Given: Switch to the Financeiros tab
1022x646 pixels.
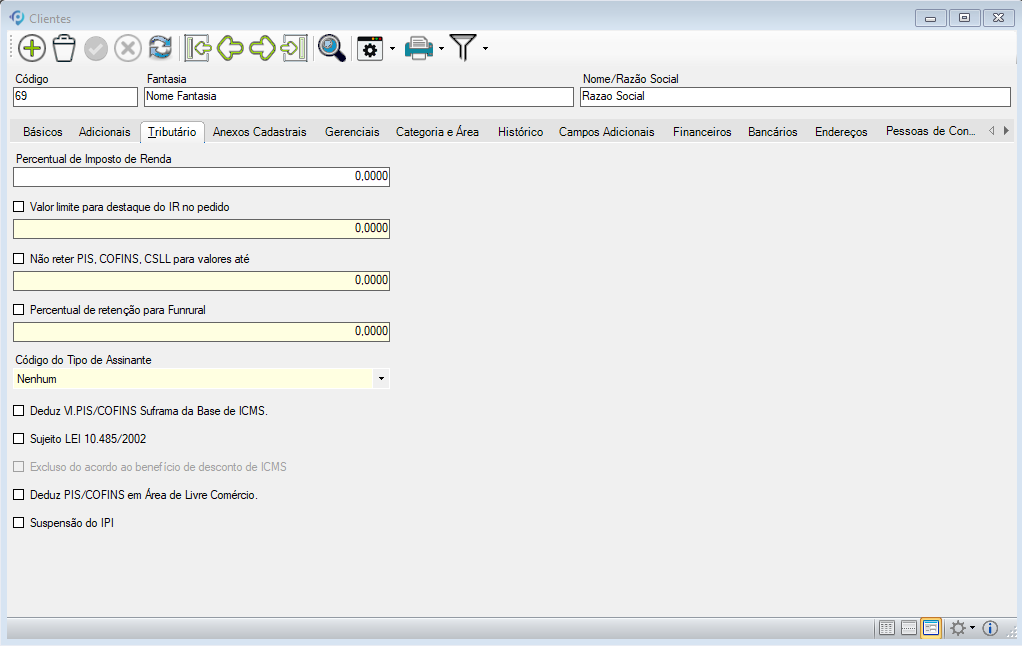Looking at the screenshot, I should pyautogui.click(x=702, y=132).
